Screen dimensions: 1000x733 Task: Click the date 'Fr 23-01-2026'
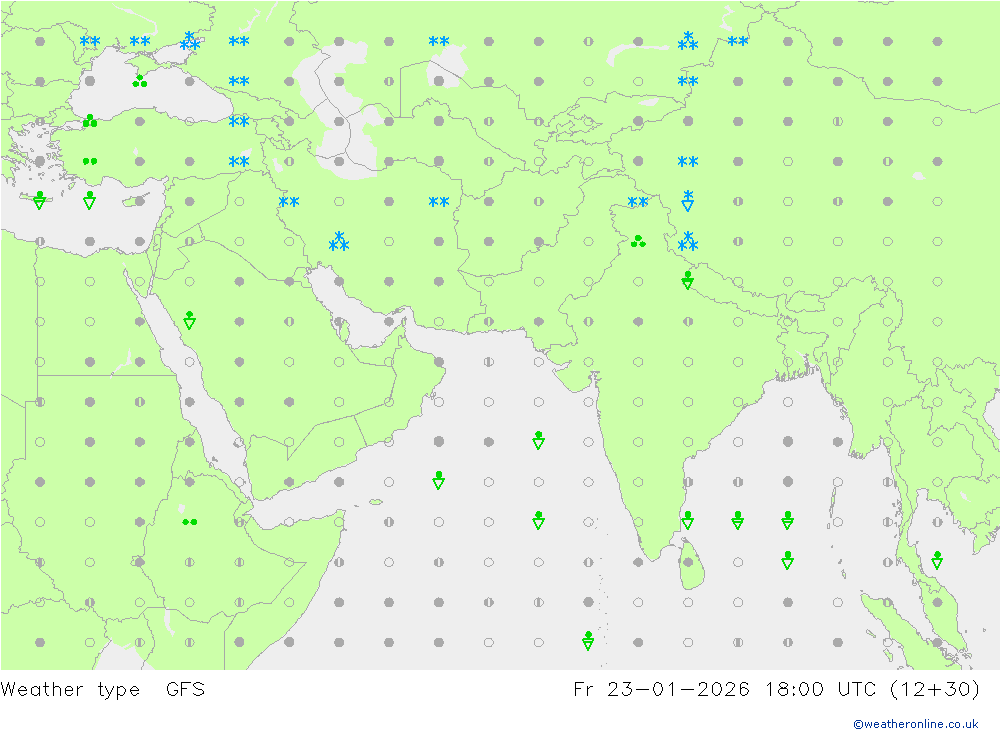click(661, 690)
